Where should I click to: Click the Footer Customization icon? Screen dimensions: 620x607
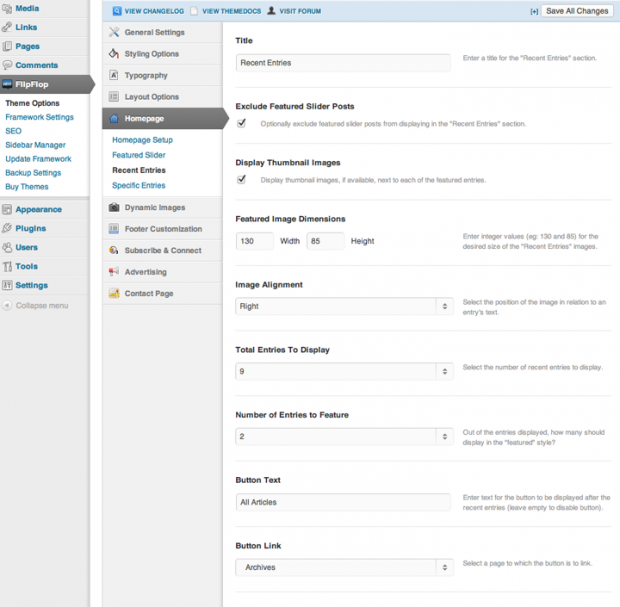(114, 229)
